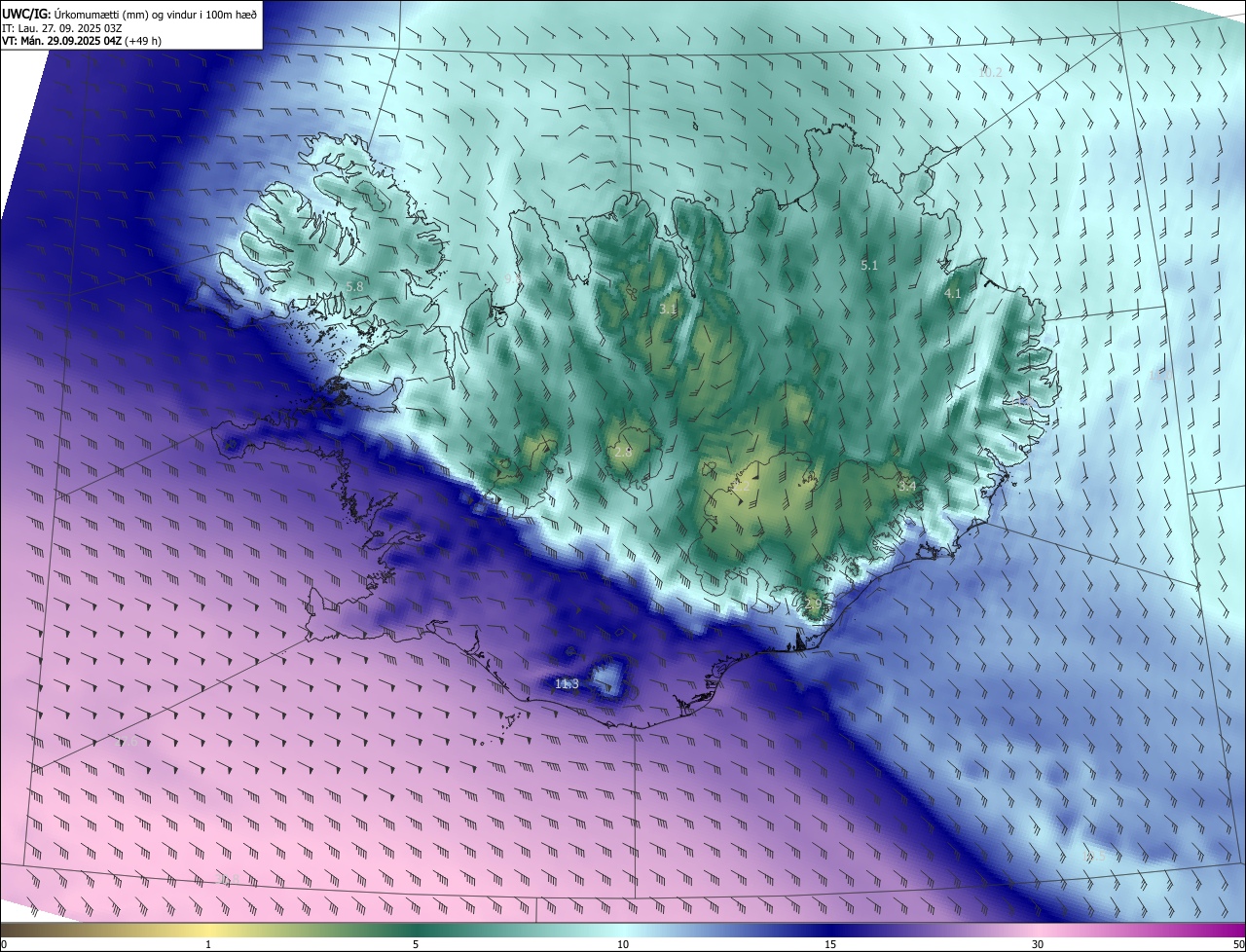The image size is (1246, 952).
Task: Click the title text 'Úrkomumætti (mm) og vindur í 100m hæð'
Action: click(156, 13)
